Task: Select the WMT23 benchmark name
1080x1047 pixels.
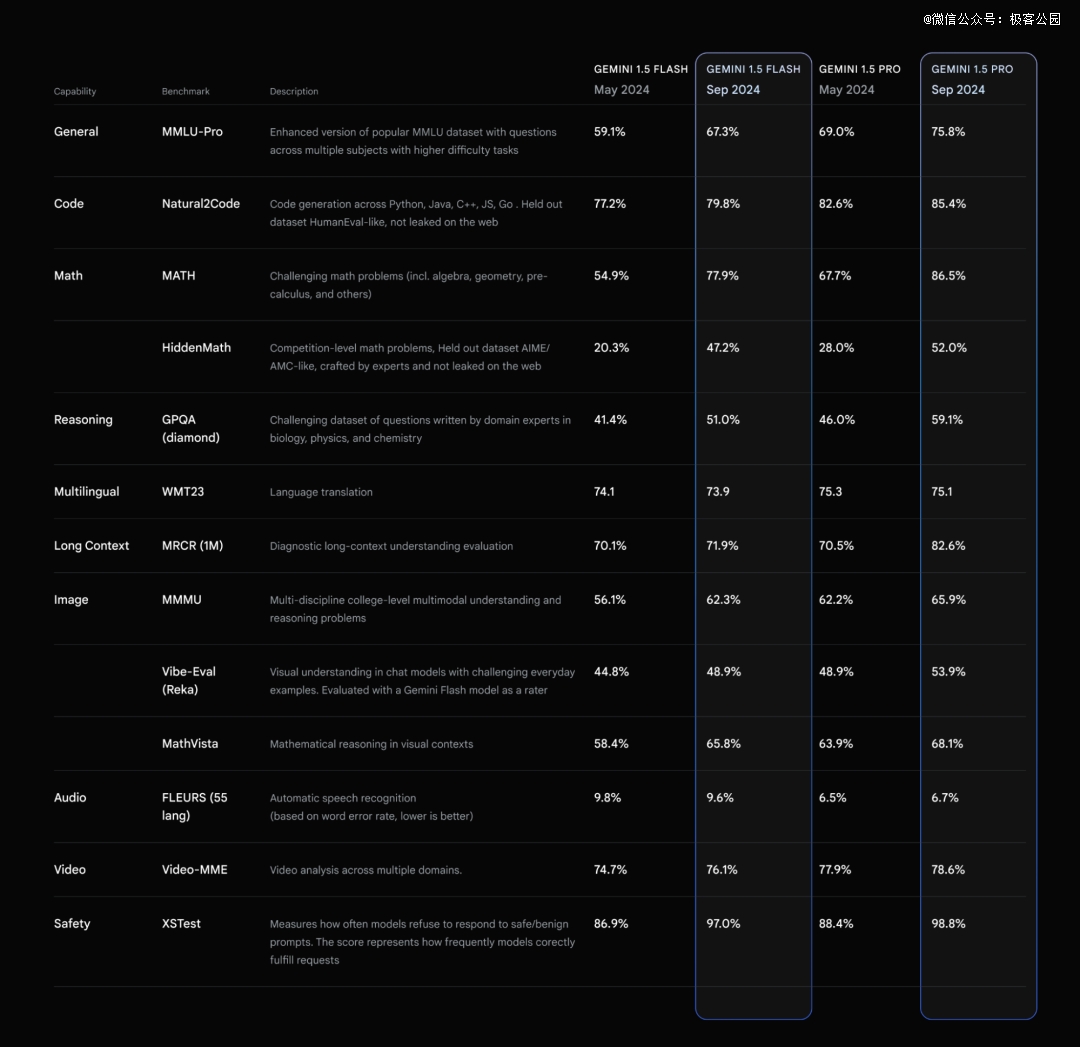Action: (183, 492)
